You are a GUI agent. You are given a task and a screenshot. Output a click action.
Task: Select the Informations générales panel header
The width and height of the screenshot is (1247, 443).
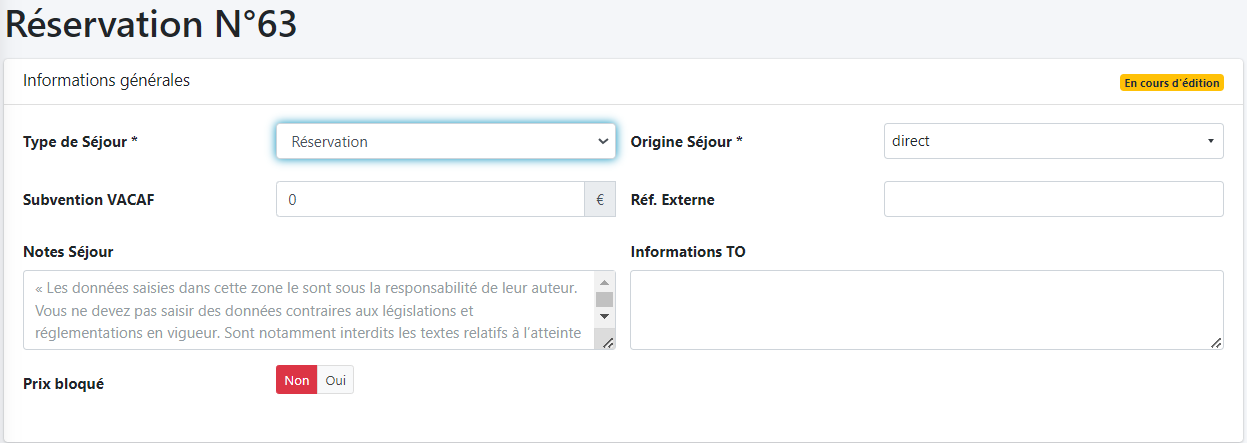(x=107, y=81)
